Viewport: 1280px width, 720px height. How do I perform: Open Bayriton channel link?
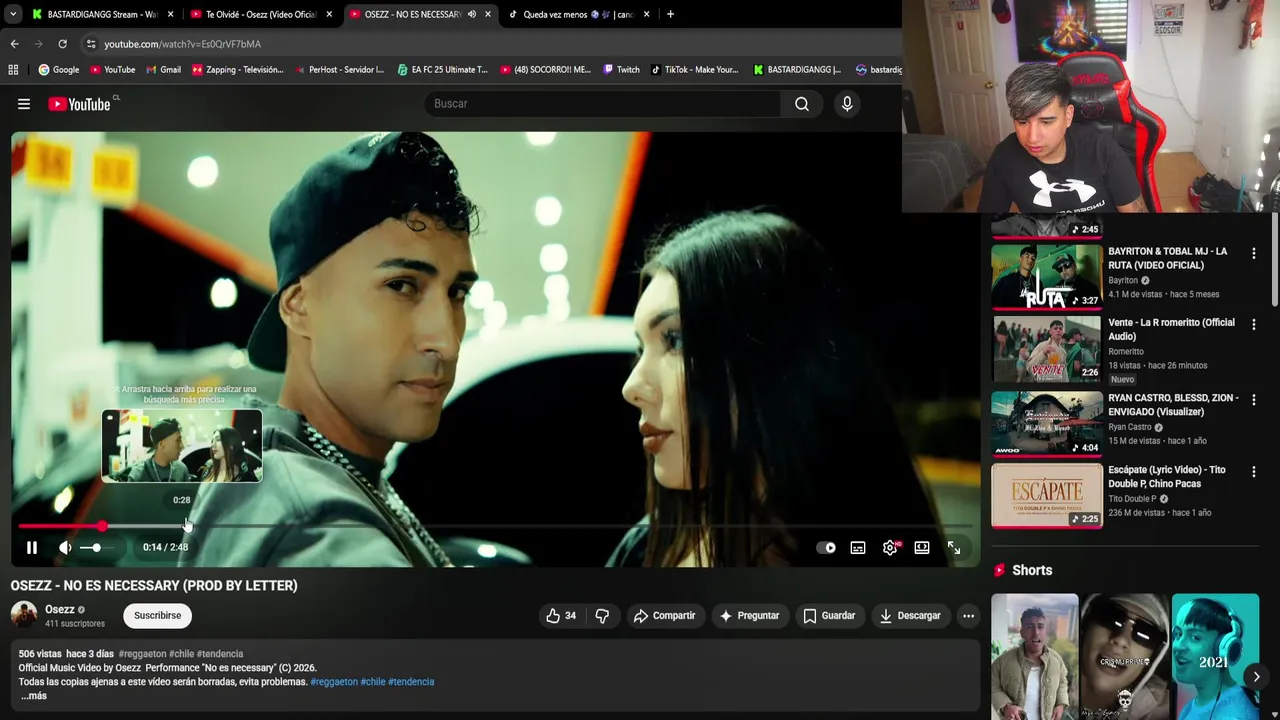1123,281
